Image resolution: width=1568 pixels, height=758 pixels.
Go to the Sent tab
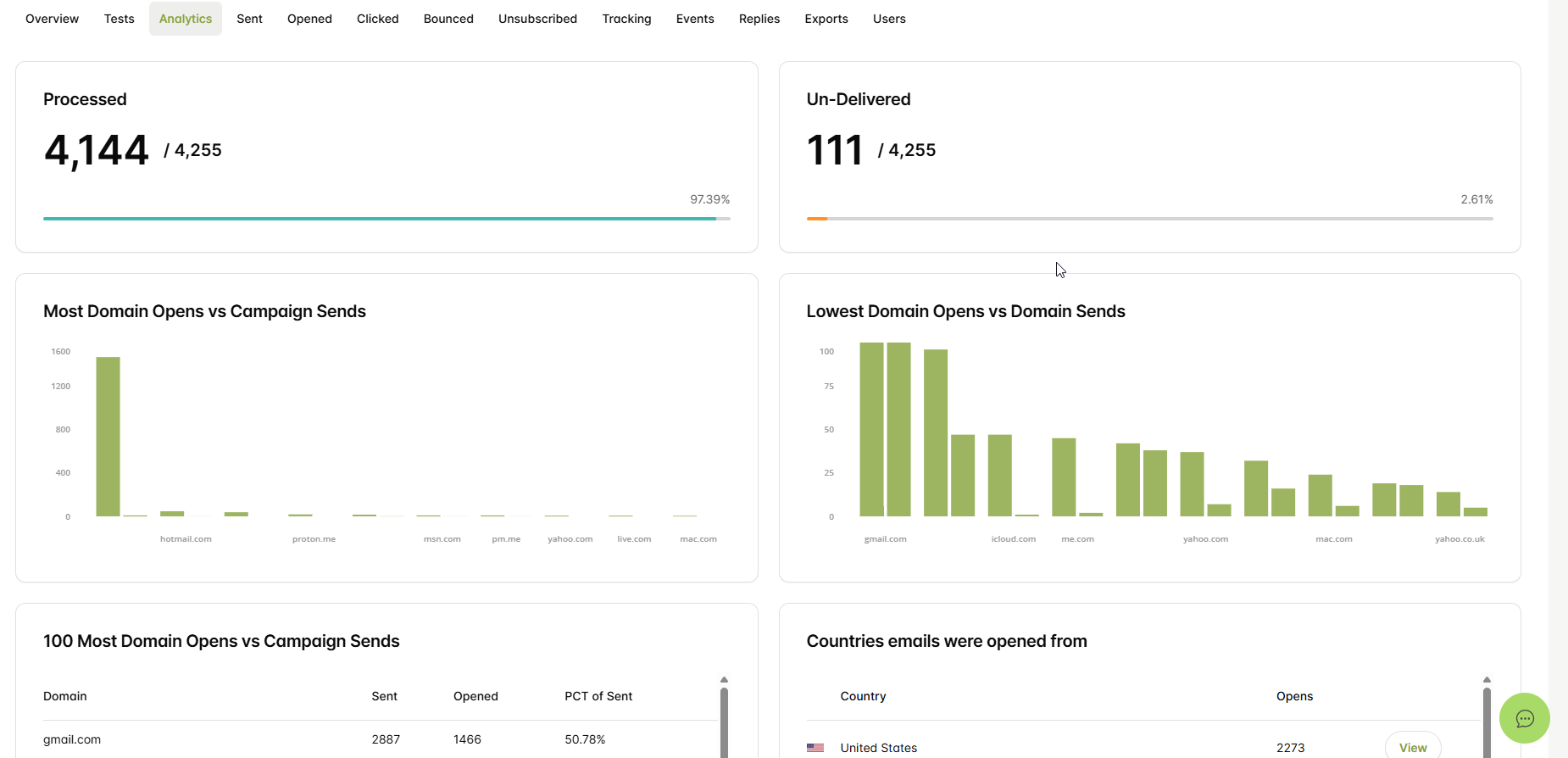249,19
